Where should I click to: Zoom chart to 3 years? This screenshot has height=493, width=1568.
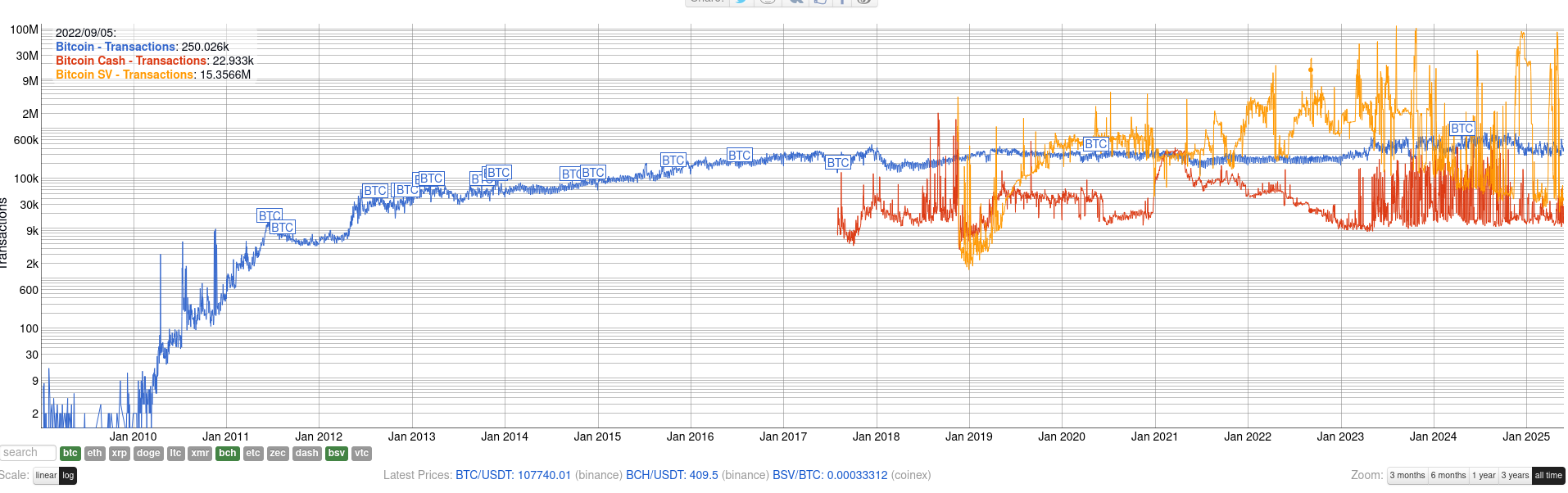[x=1515, y=476]
